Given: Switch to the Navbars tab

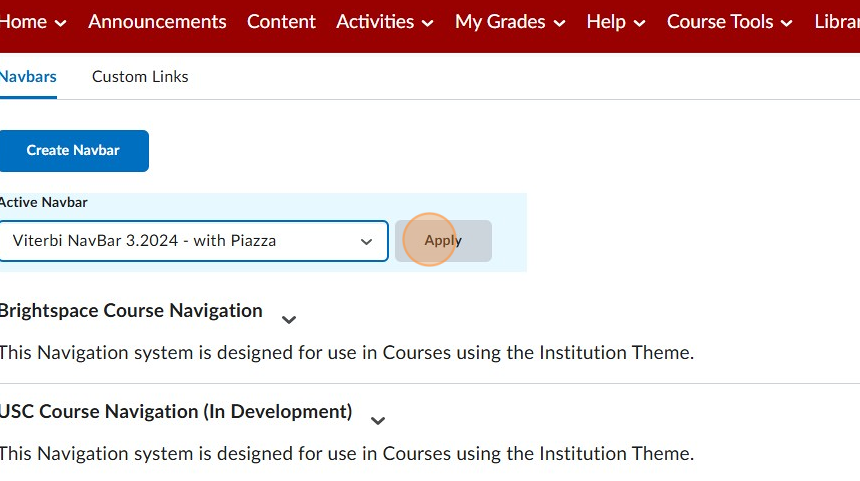Looking at the screenshot, I should point(28,76).
